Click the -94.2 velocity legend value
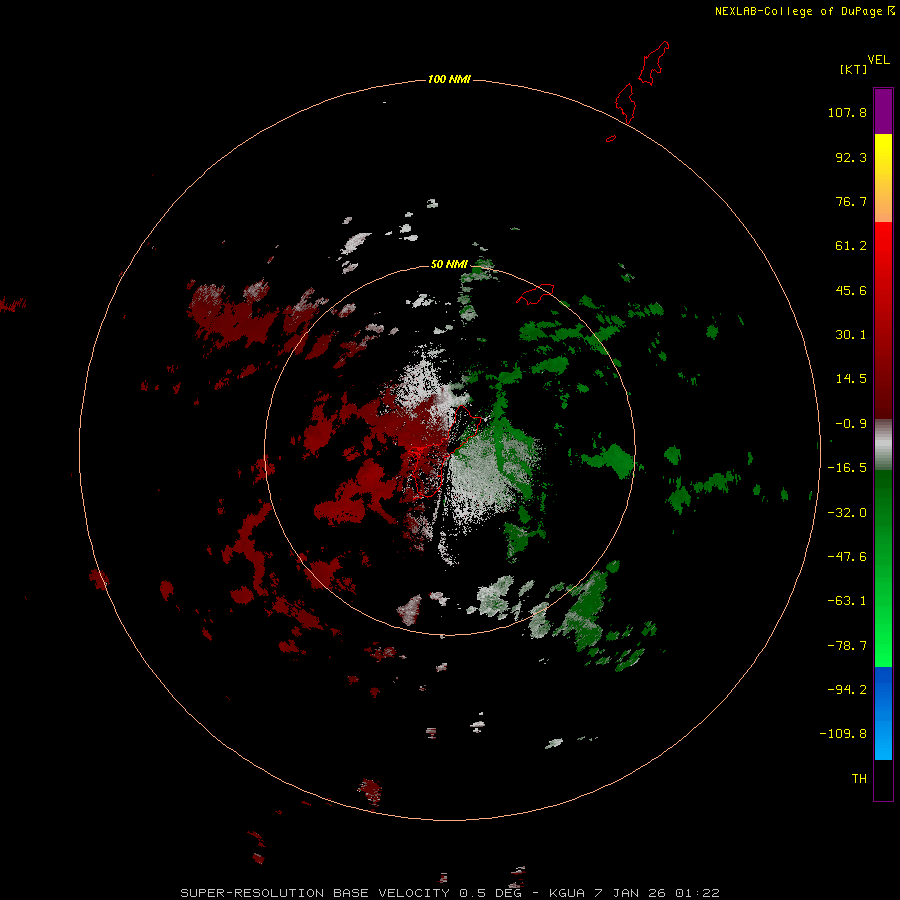This screenshot has width=900, height=900. pyautogui.click(x=847, y=690)
